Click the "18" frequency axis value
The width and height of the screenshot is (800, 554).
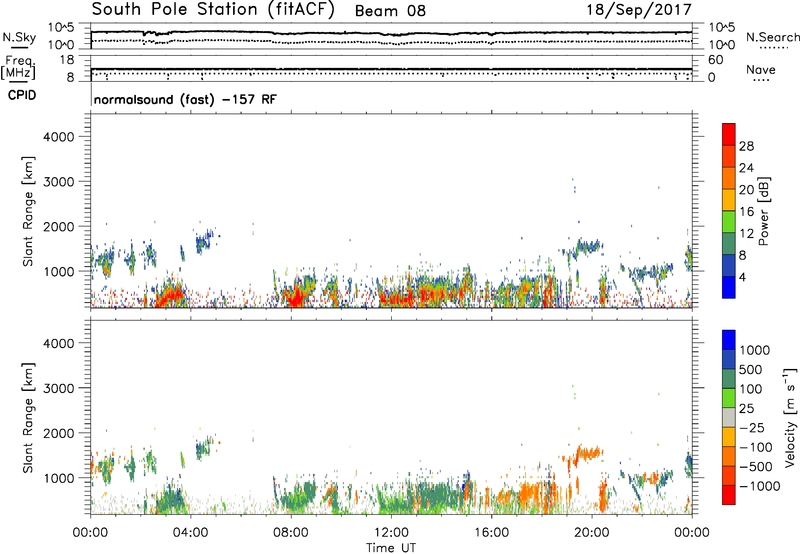[67, 60]
